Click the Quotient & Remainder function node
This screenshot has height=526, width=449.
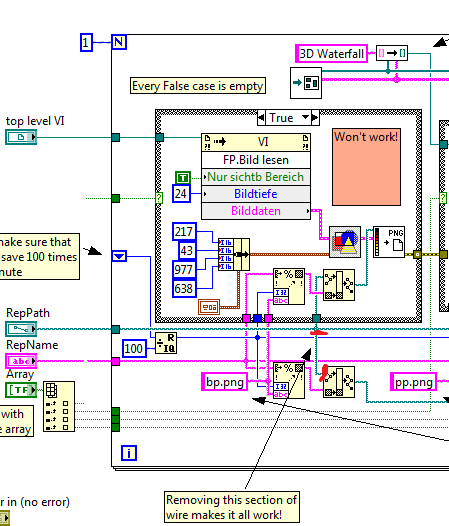166,343
